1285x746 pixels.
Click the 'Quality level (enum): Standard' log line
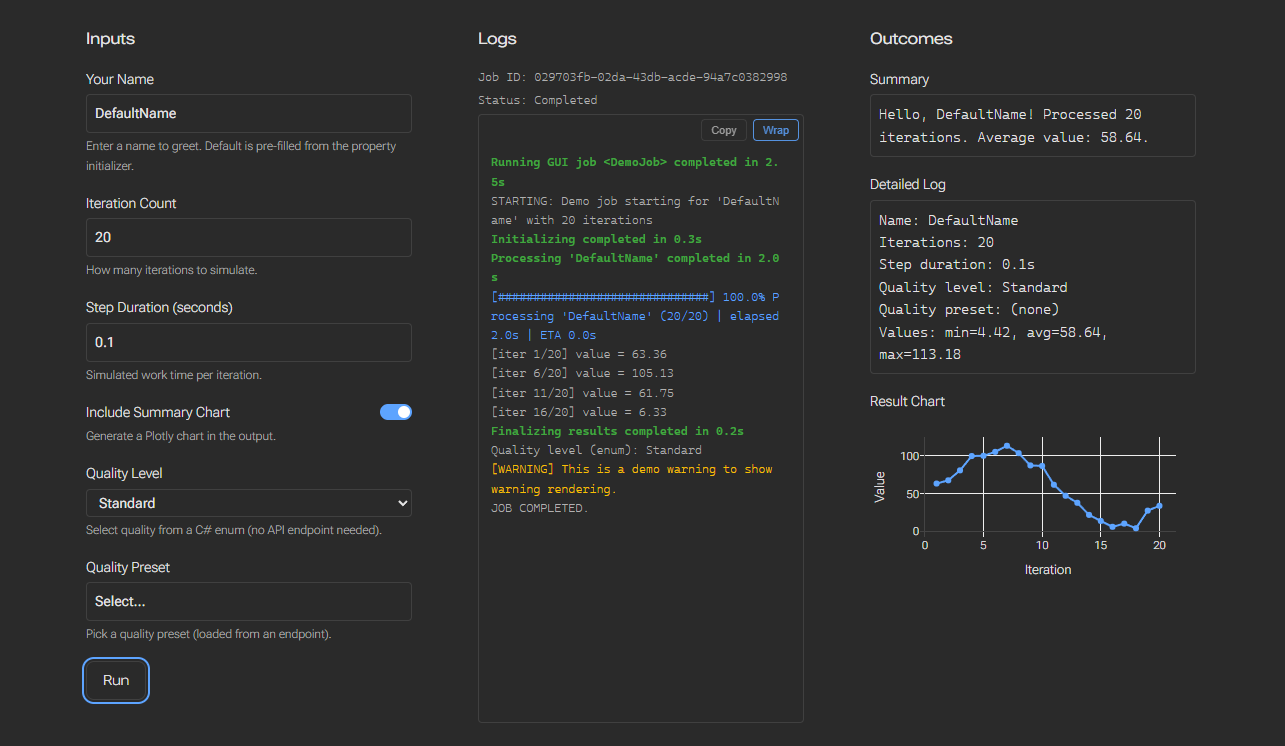(x=596, y=450)
